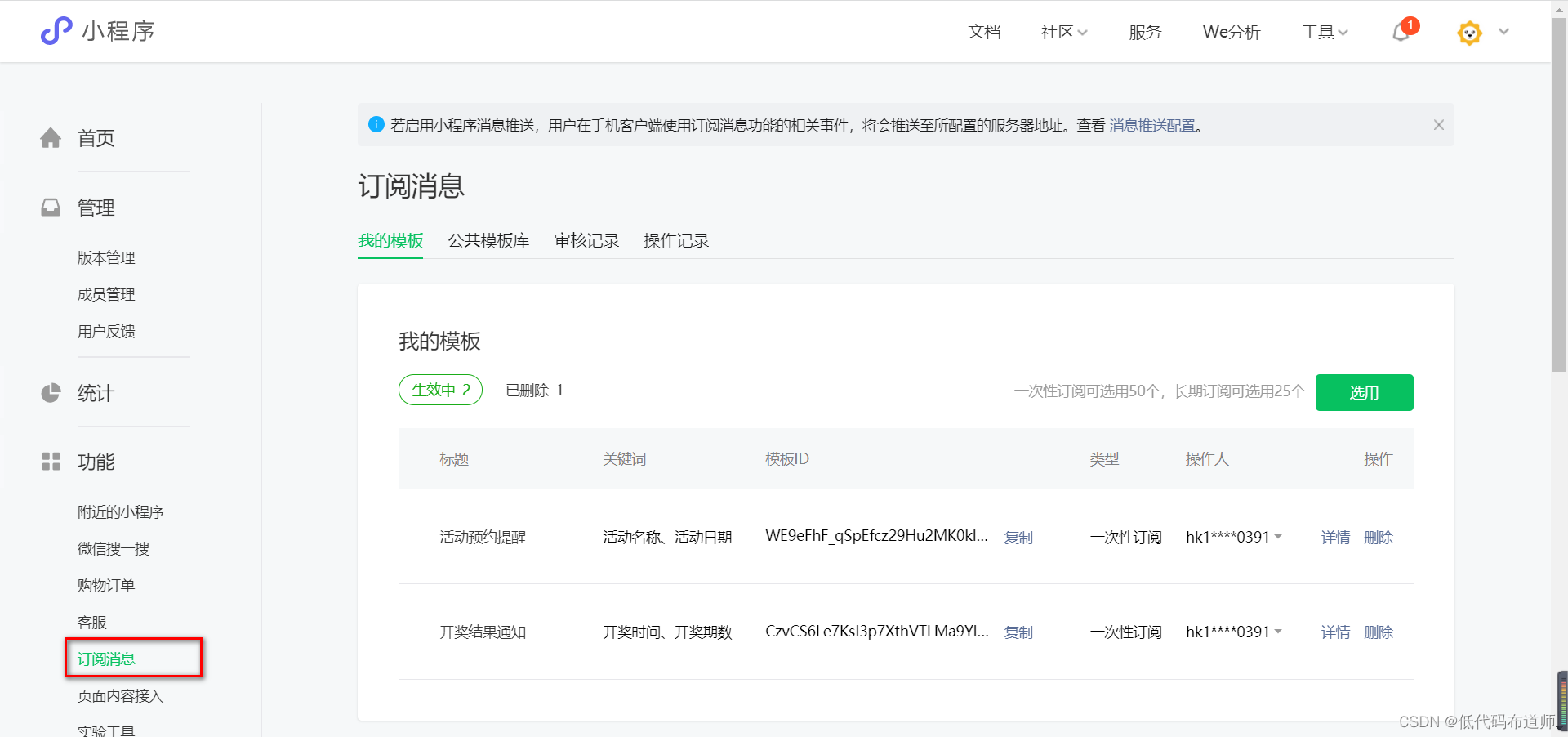Click the 活动预约提醒 title cell
The height and width of the screenshot is (737, 1568).
pyautogui.click(x=483, y=538)
